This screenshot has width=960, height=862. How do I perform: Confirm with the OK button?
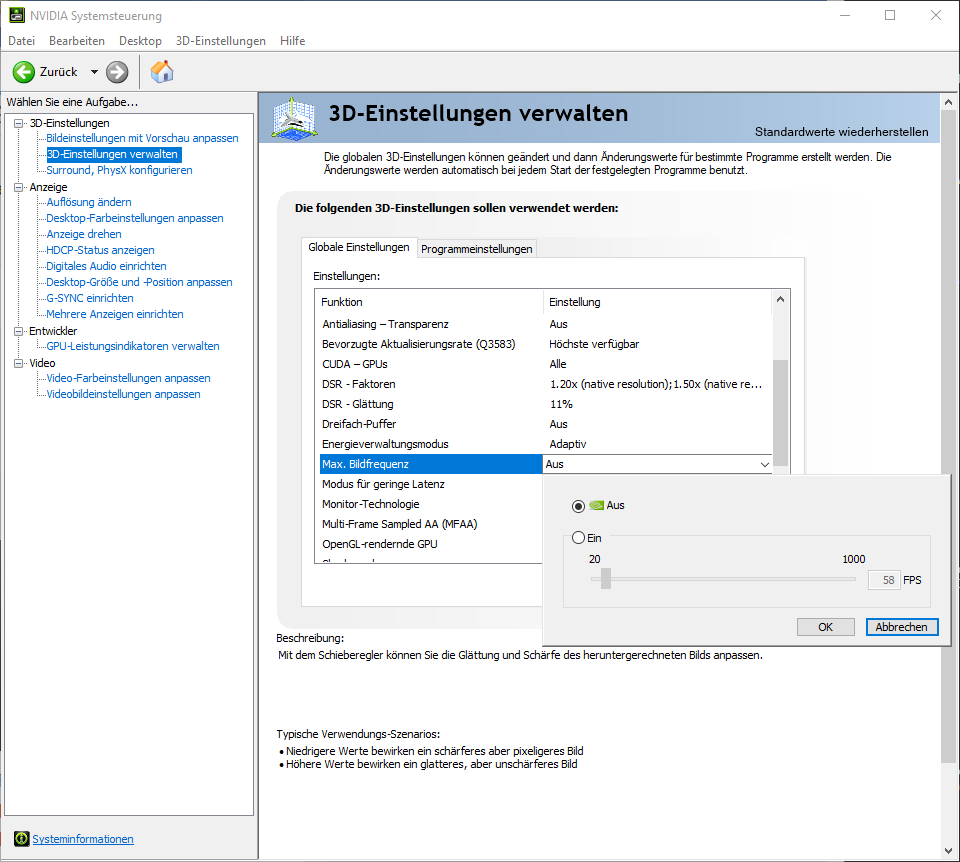(x=825, y=627)
